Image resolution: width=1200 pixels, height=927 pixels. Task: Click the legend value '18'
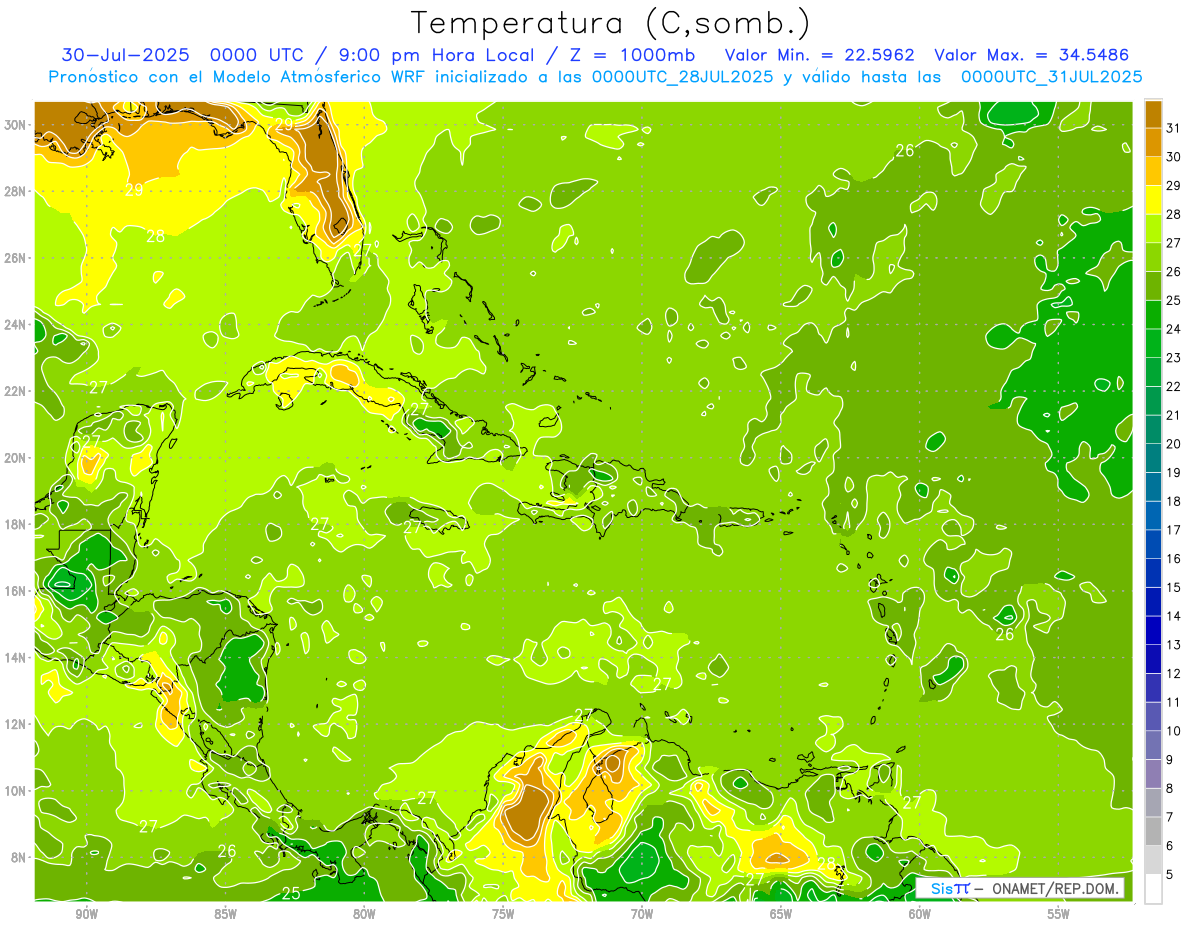tap(1173, 501)
